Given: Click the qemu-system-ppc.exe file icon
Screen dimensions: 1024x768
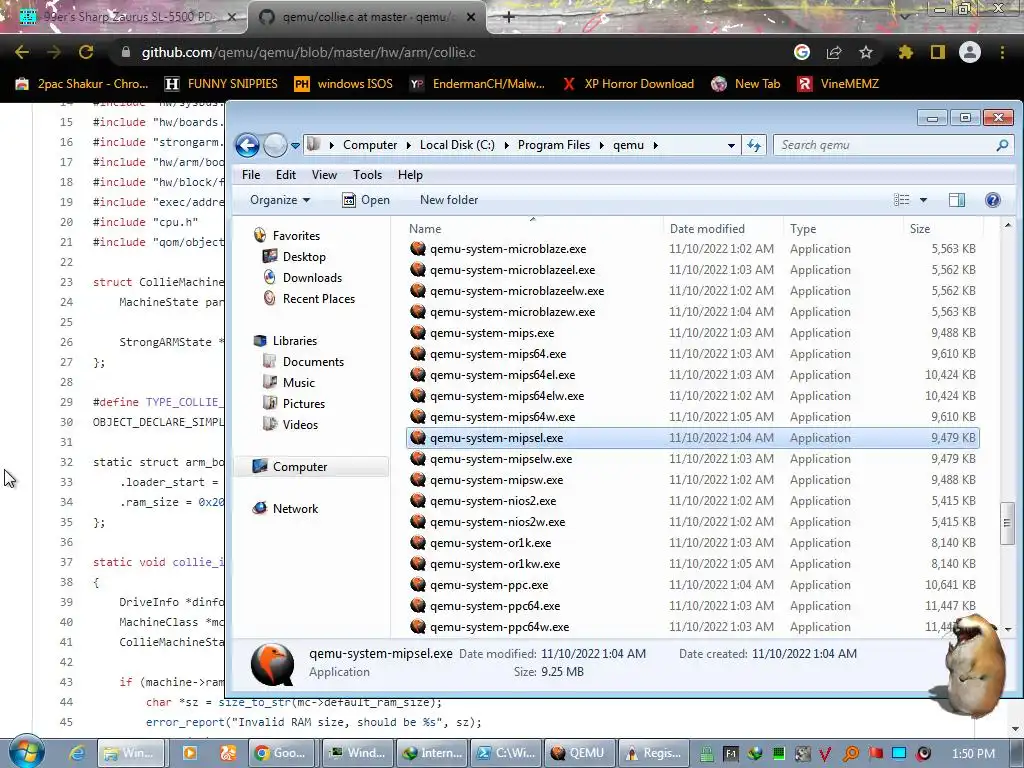Looking at the screenshot, I should click(x=418, y=584).
